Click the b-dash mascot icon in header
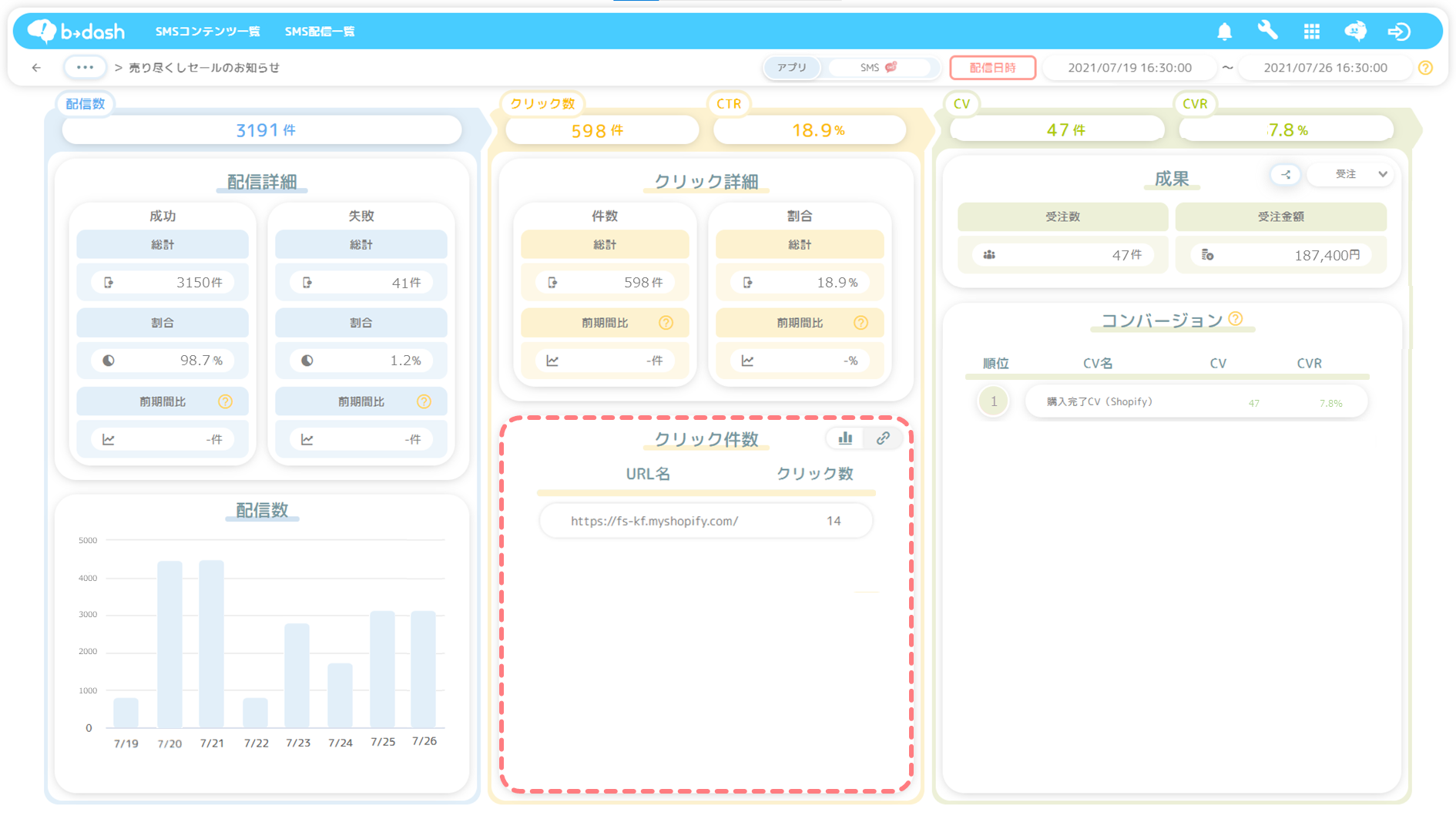1456x819 pixels. pos(1355,31)
